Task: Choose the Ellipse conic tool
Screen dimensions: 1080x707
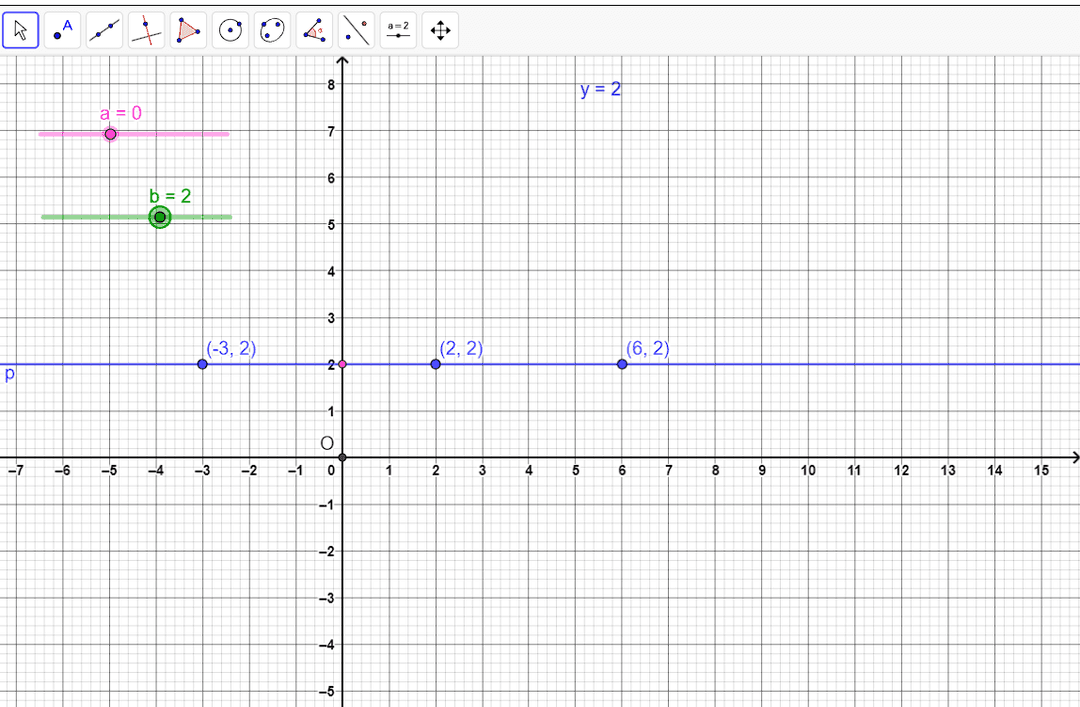Action: (x=272, y=31)
